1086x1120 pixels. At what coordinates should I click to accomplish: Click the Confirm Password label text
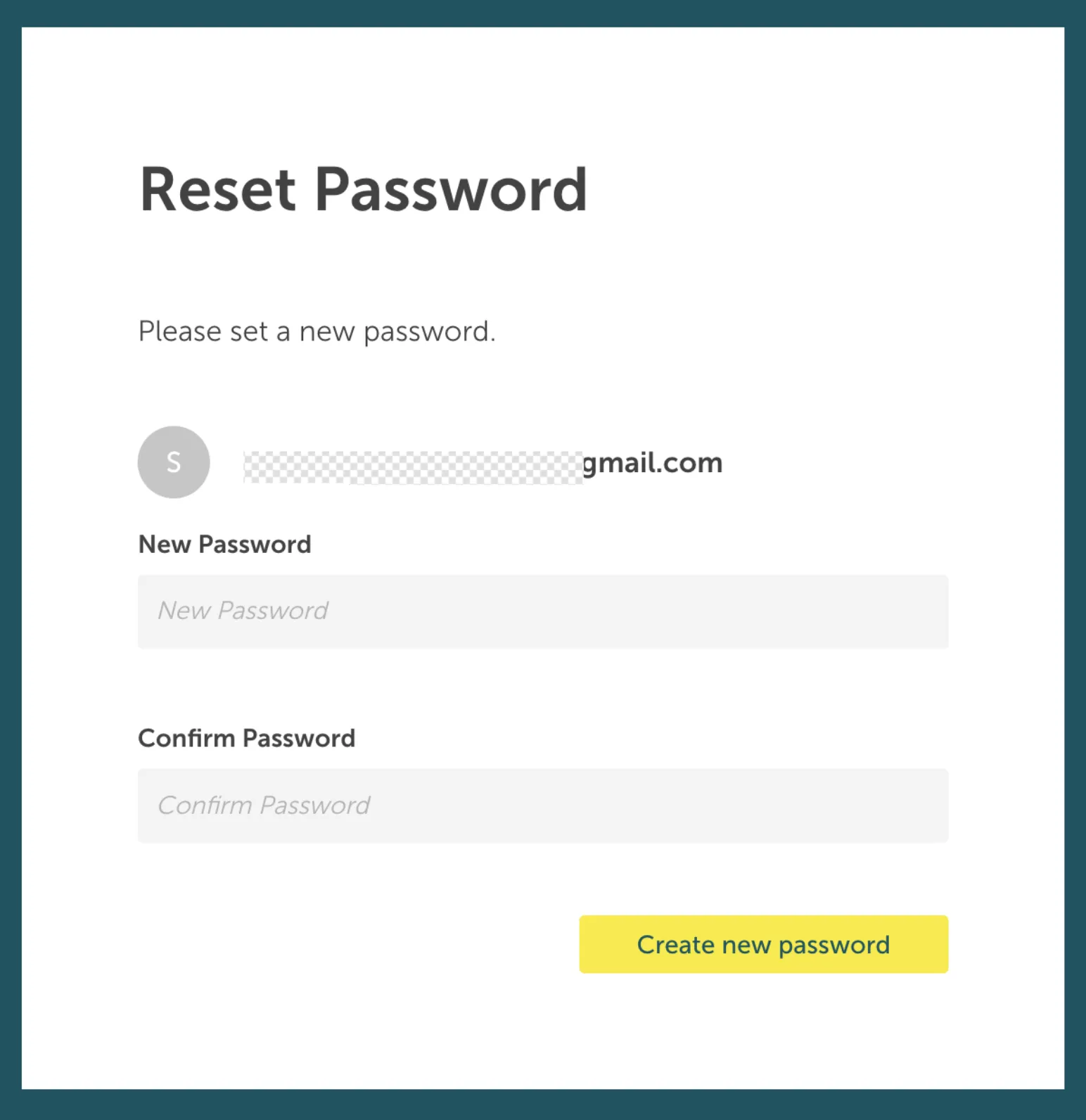[x=247, y=738]
